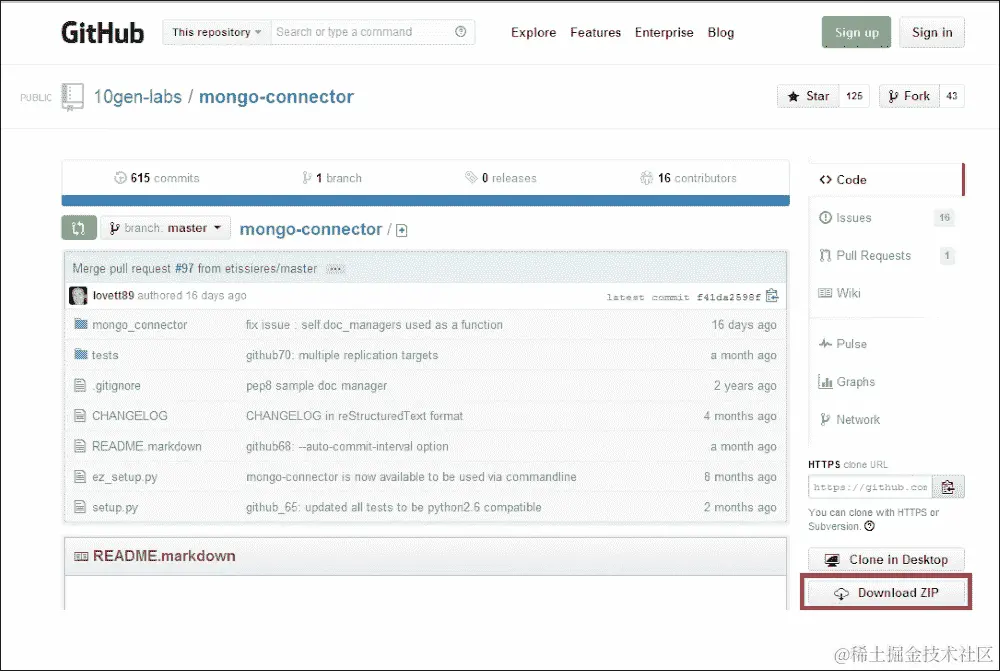Open the Issues sidebar tab

(x=886, y=218)
